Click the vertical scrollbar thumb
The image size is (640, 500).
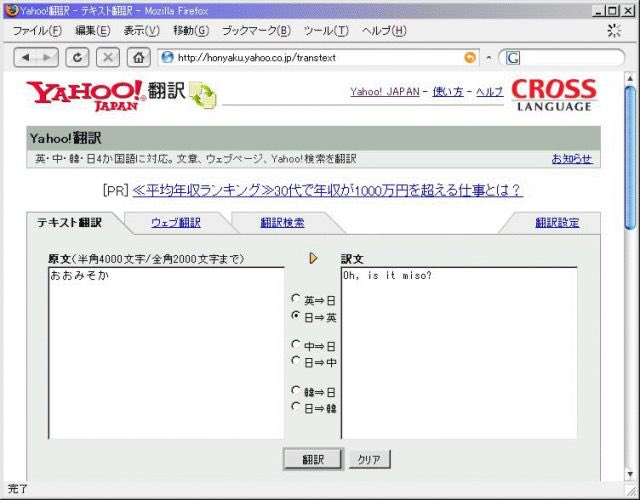pos(631,157)
